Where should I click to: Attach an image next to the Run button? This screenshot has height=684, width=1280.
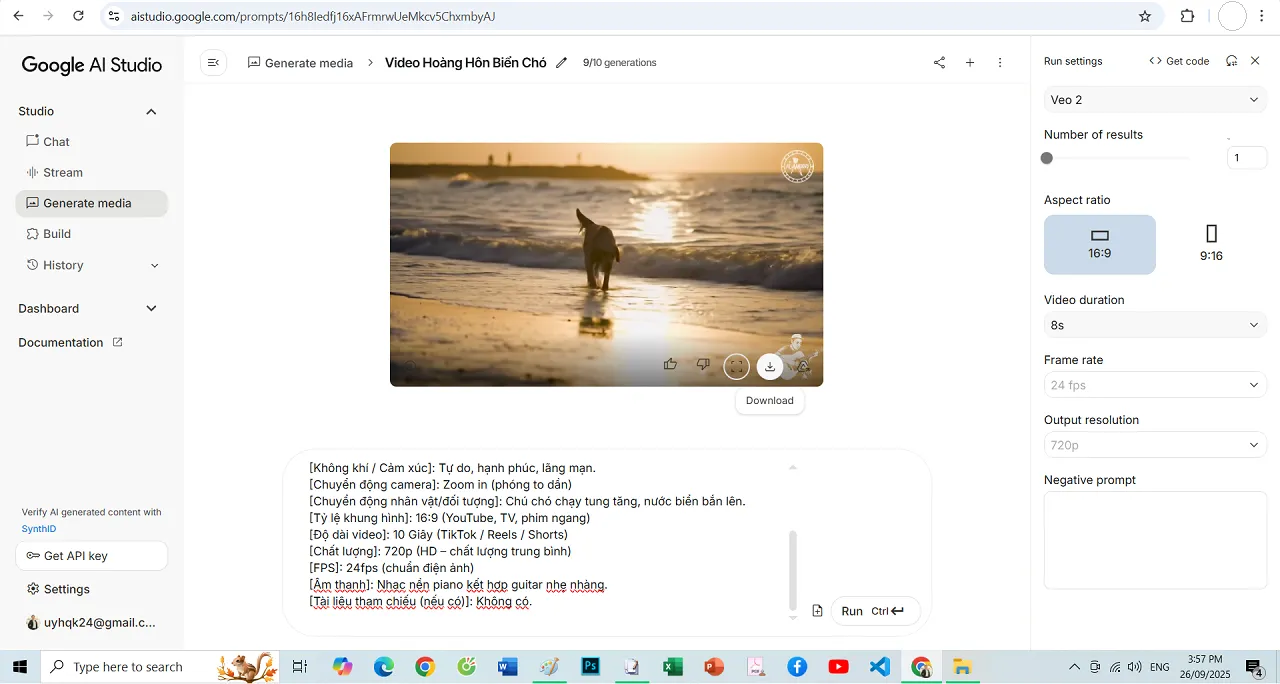click(817, 610)
